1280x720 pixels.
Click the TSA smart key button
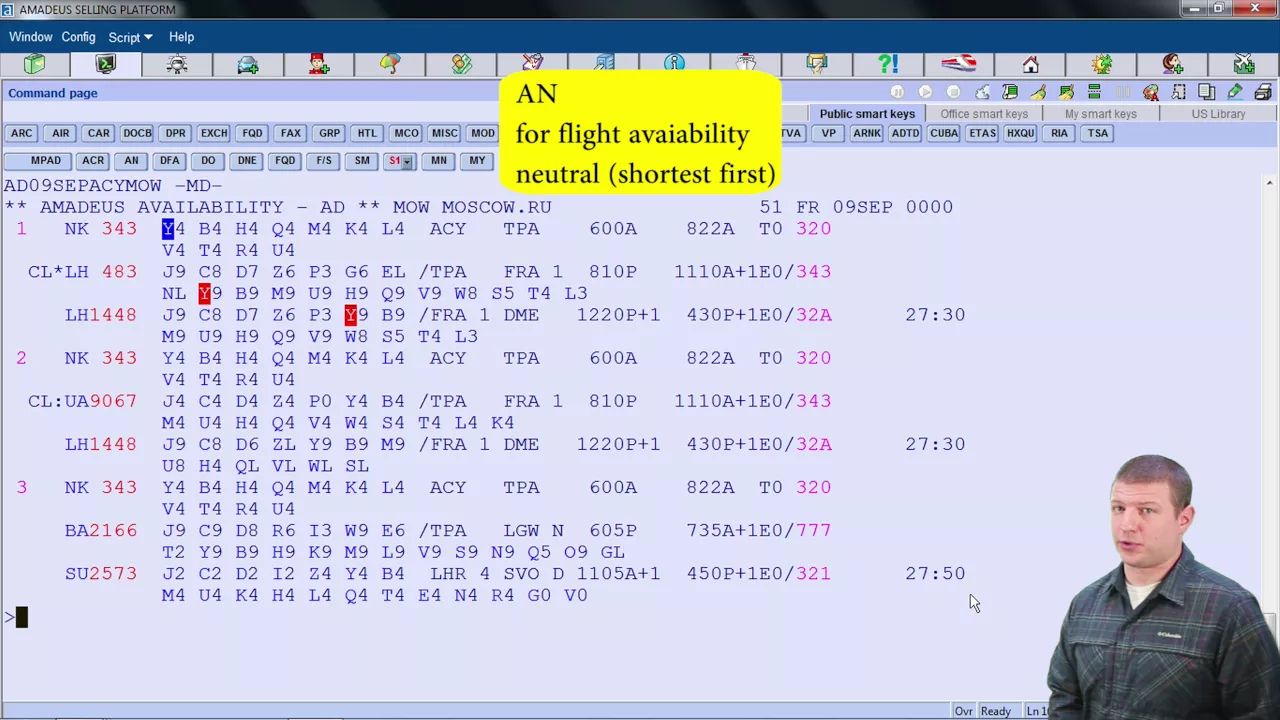(1098, 133)
